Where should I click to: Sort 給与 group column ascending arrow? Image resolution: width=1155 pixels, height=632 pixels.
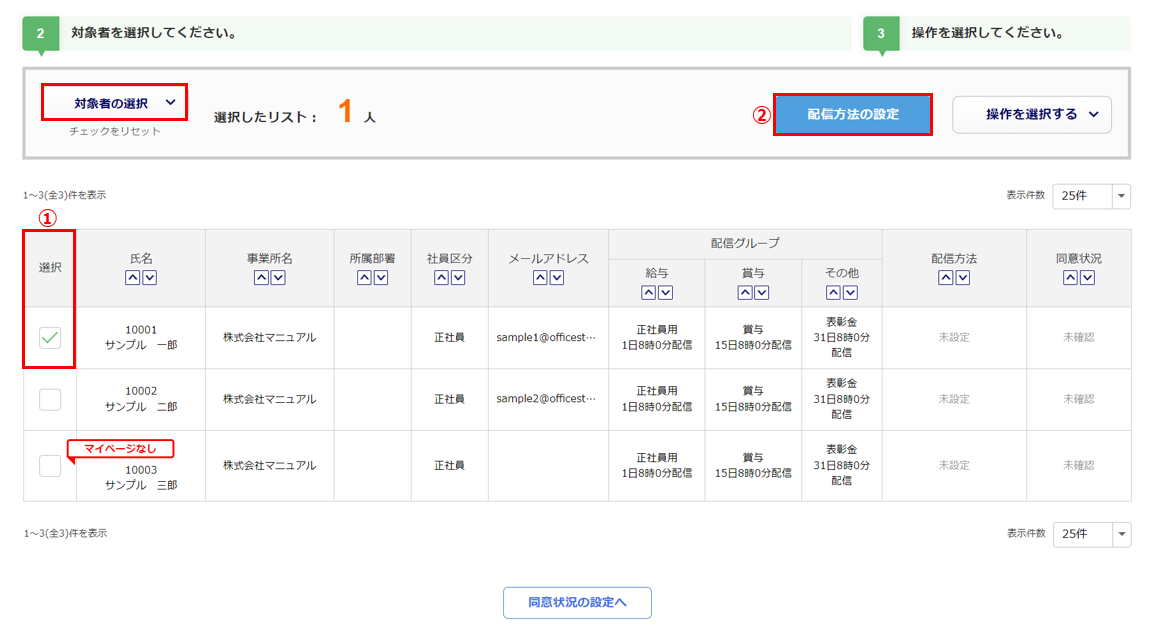point(648,293)
